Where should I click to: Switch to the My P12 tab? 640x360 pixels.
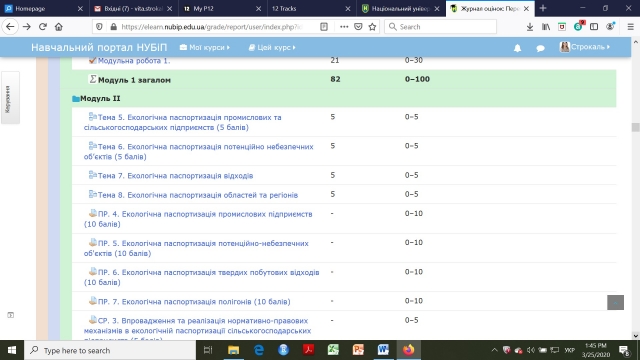click(221, 8)
